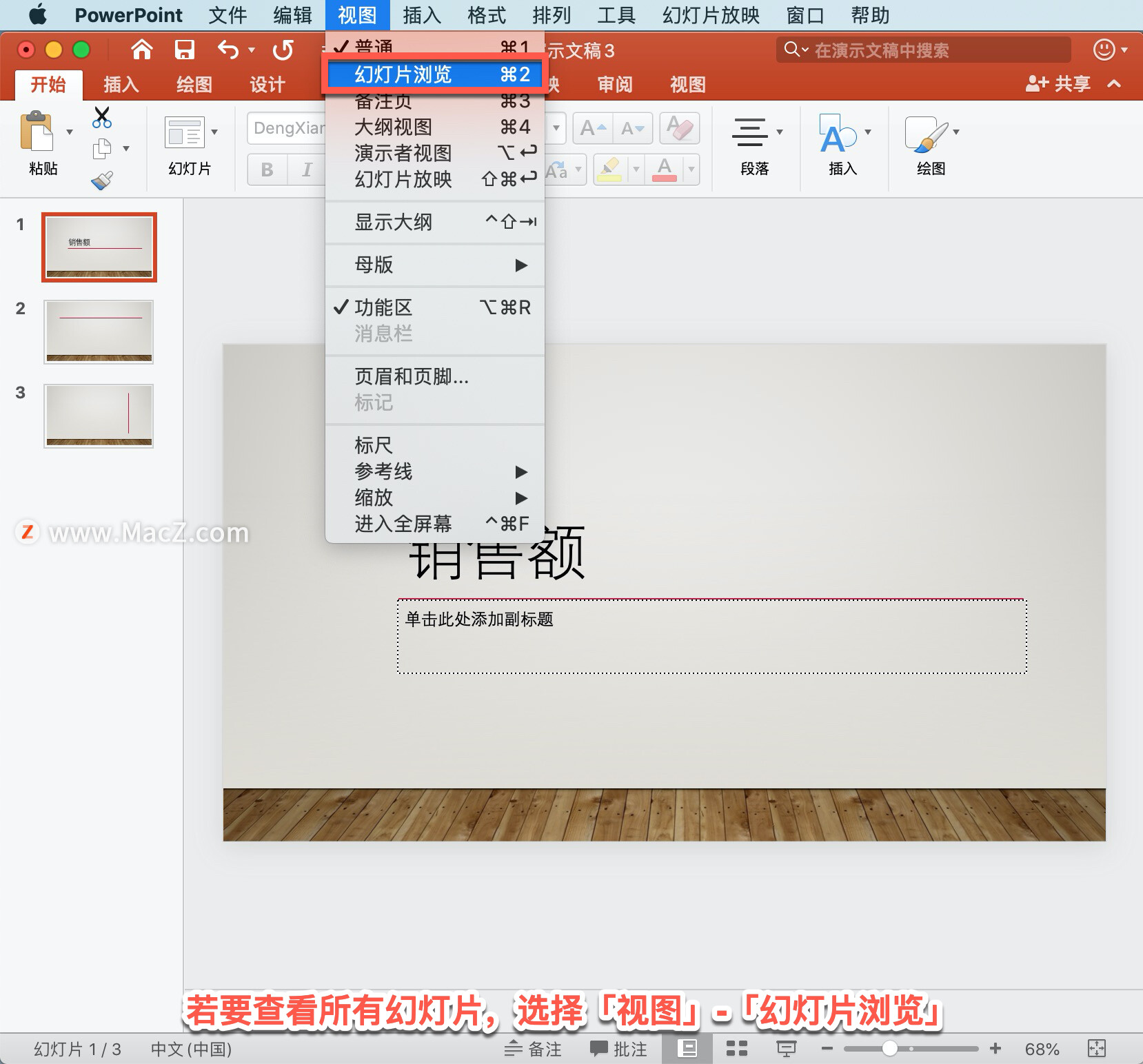This screenshot has width=1143, height=1064.
Task: Redo the last action
Action: 283,50
